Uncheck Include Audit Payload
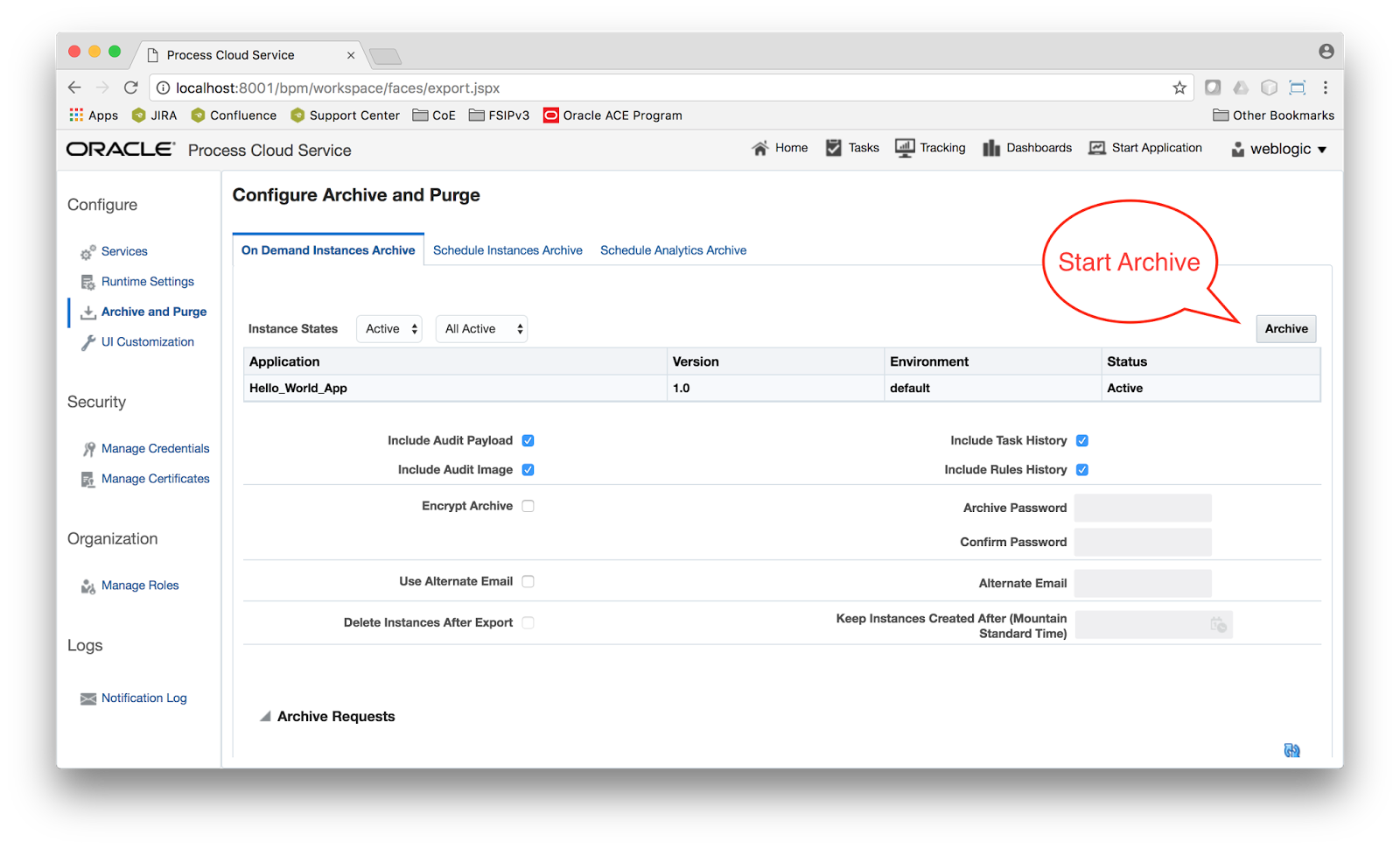1400x849 pixels. pos(528,440)
